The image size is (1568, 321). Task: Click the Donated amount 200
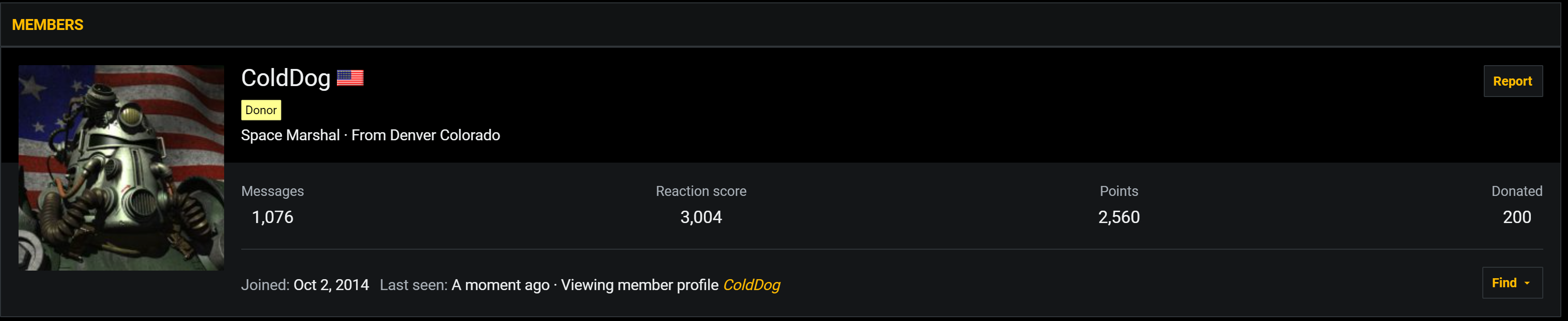click(1516, 217)
